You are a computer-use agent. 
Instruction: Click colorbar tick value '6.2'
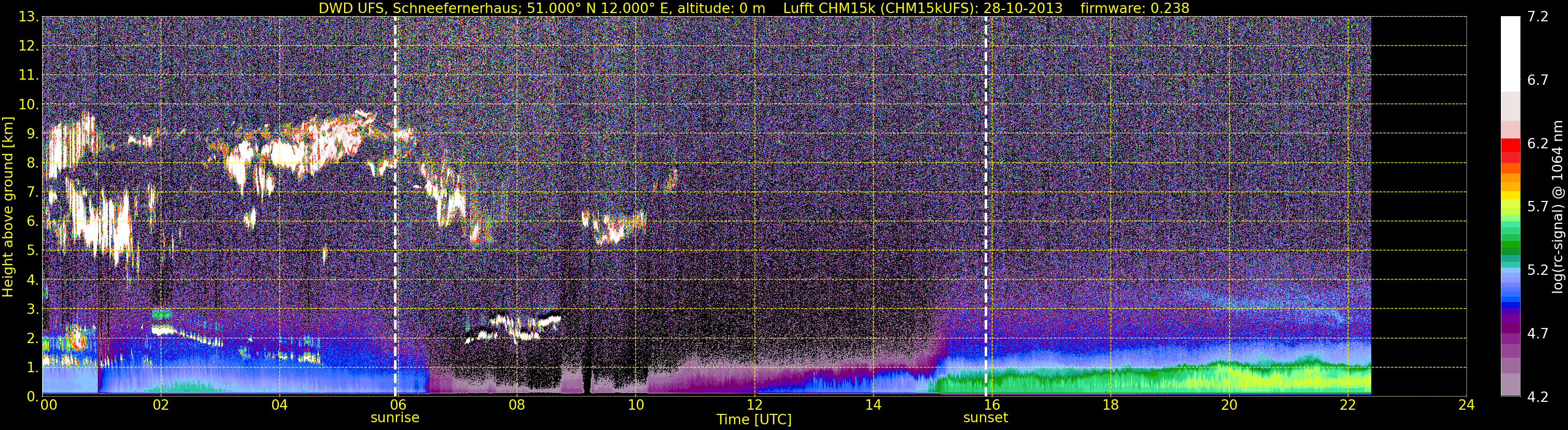[x=1538, y=143]
